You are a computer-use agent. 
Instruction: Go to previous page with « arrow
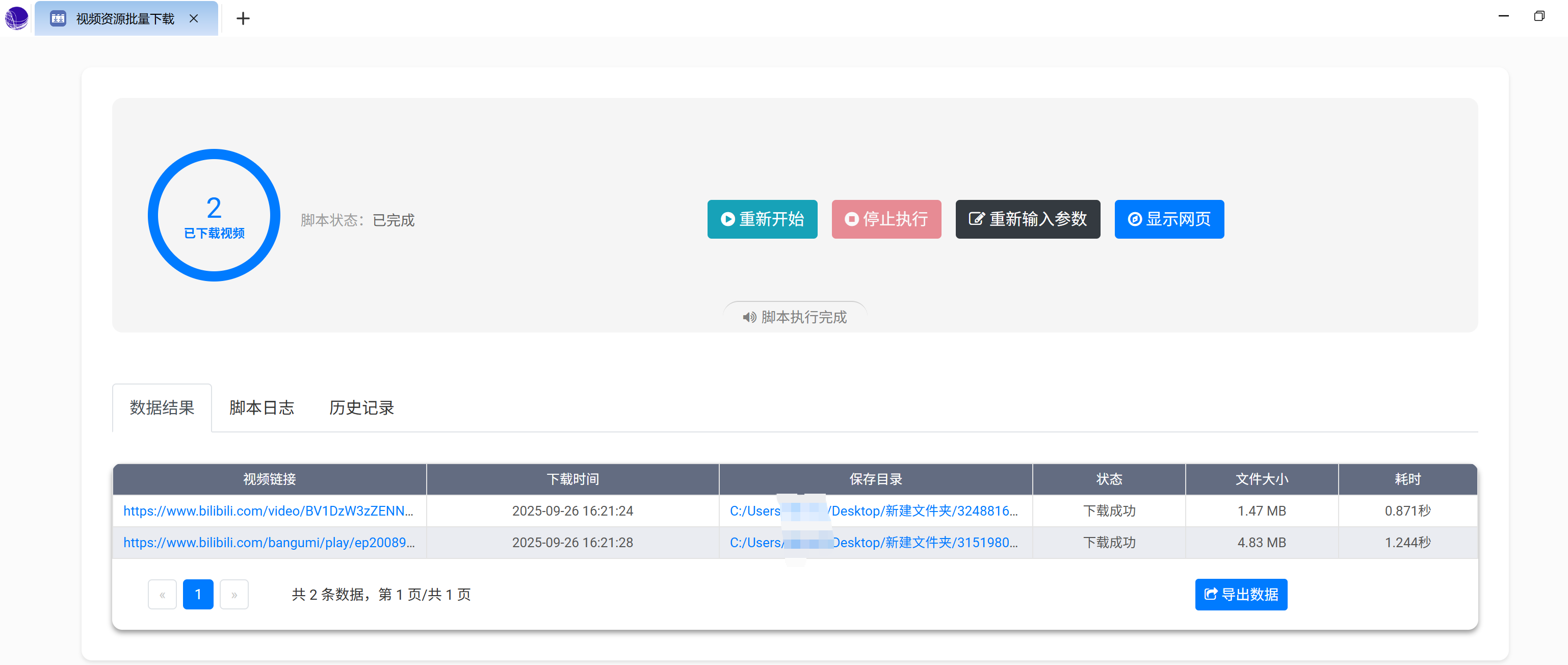click(163, 594)
